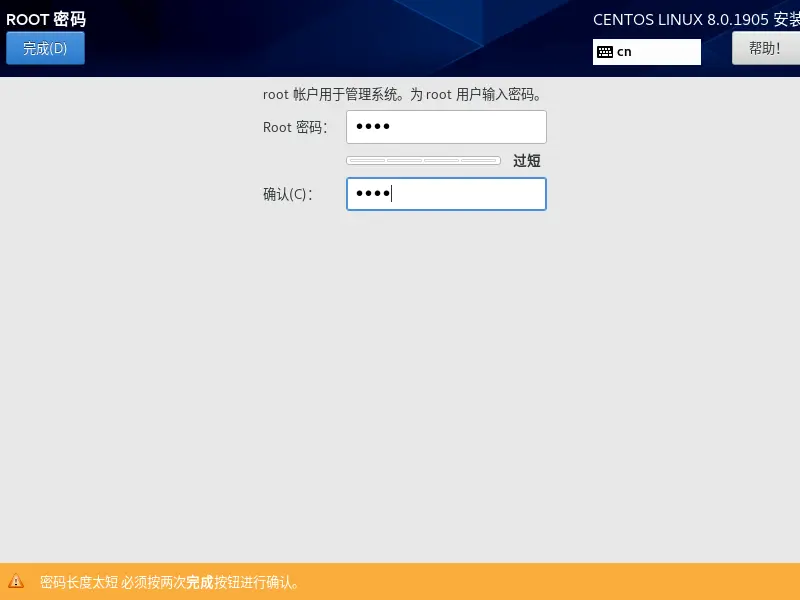Click the password strength bar
Screen dimensions: 800x600
423,161
